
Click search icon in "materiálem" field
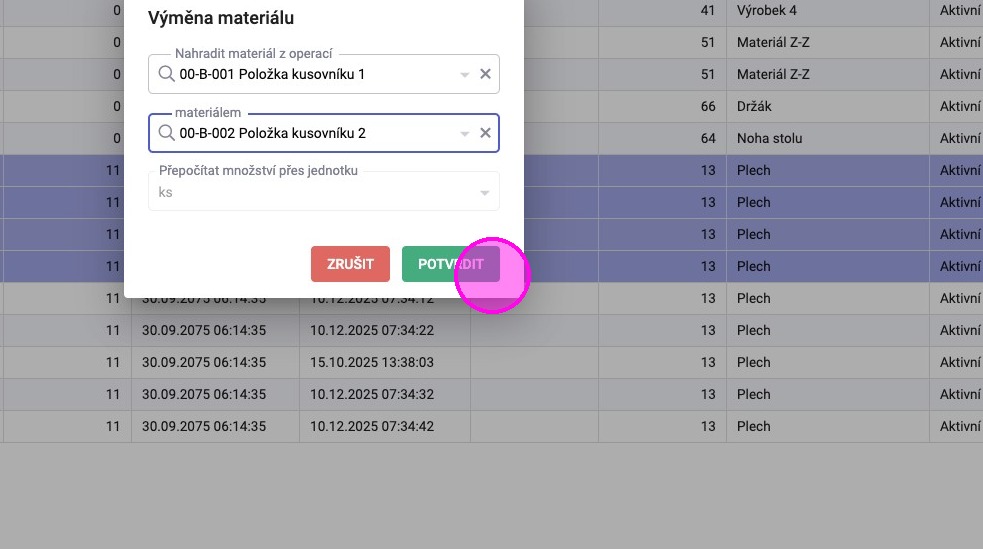166,133
